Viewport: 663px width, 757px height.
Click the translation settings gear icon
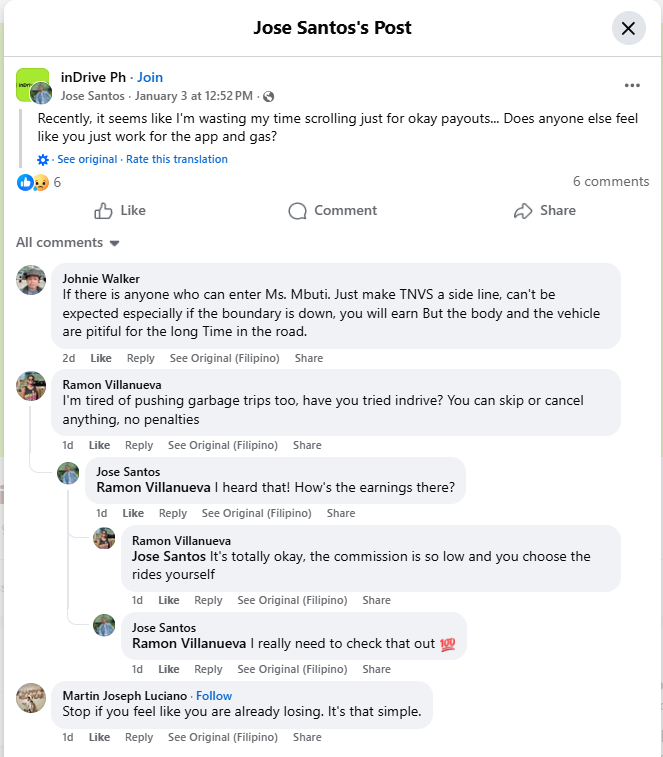tap(43, 160)
